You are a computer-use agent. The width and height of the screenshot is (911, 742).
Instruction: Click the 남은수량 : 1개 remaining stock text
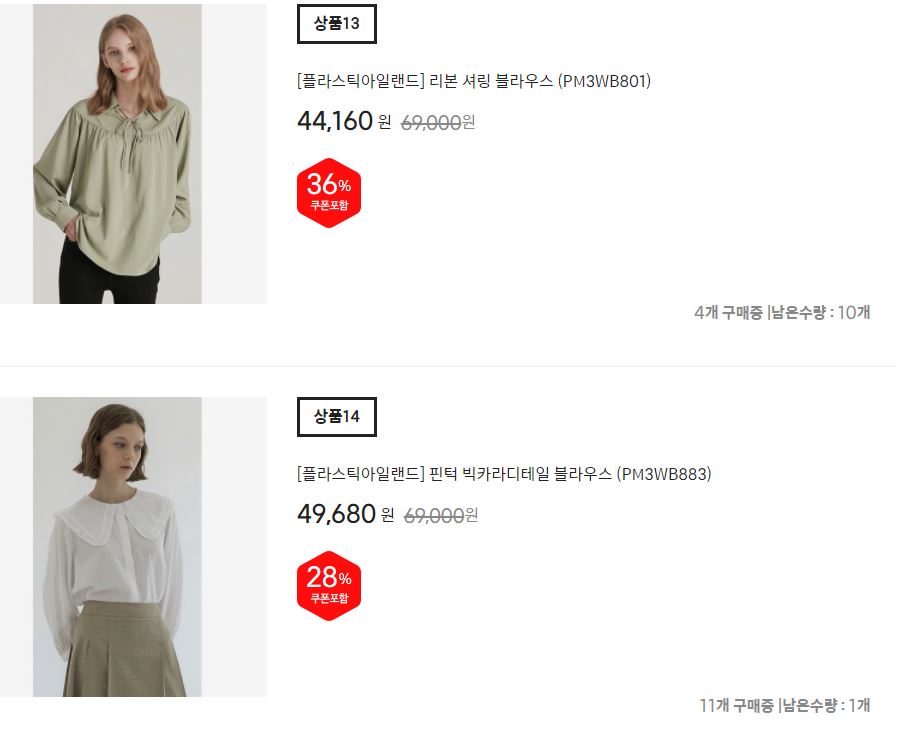(826, 705)
